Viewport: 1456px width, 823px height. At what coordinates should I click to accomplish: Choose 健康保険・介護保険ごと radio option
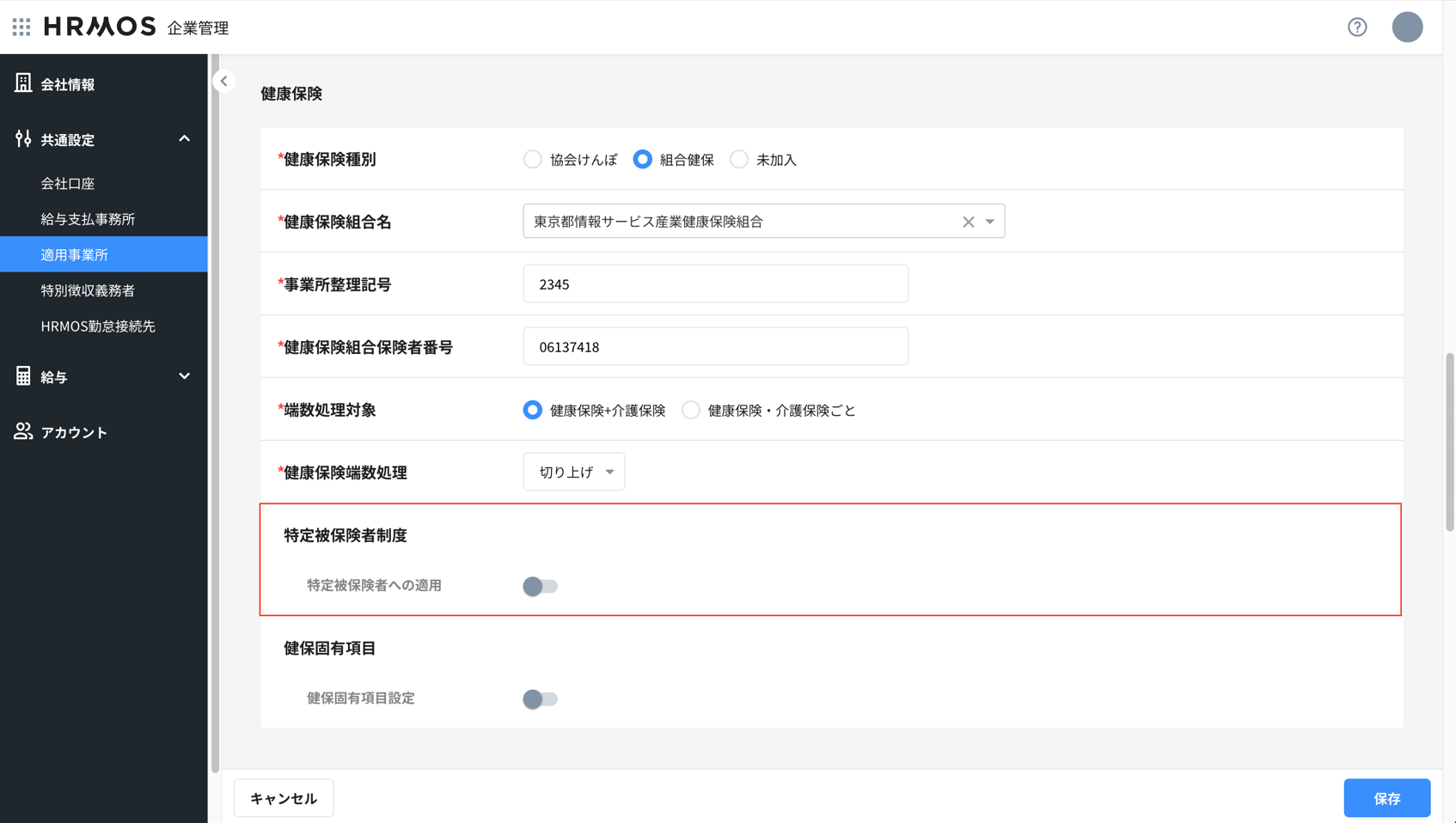pos(691,411)
